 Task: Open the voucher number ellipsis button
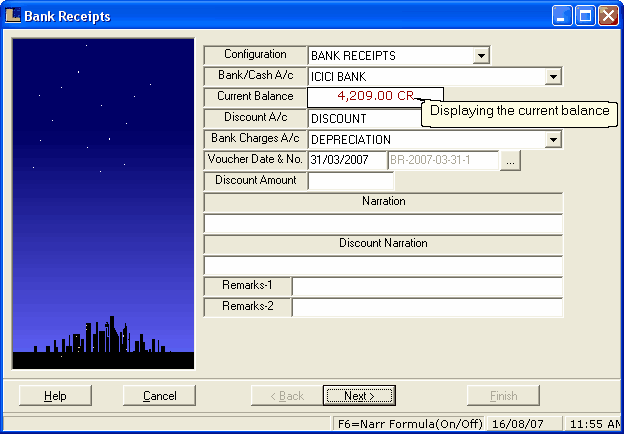point(510,161)
